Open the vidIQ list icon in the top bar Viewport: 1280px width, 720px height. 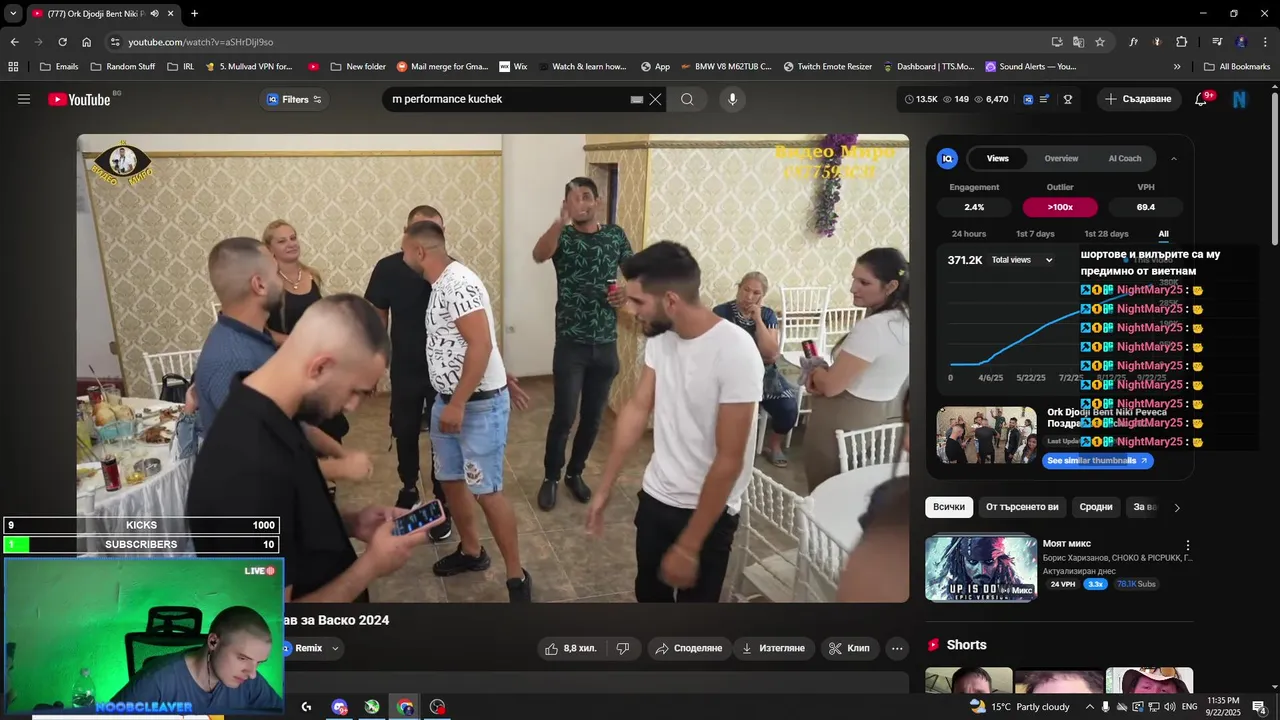click(x=1045, y=99)
